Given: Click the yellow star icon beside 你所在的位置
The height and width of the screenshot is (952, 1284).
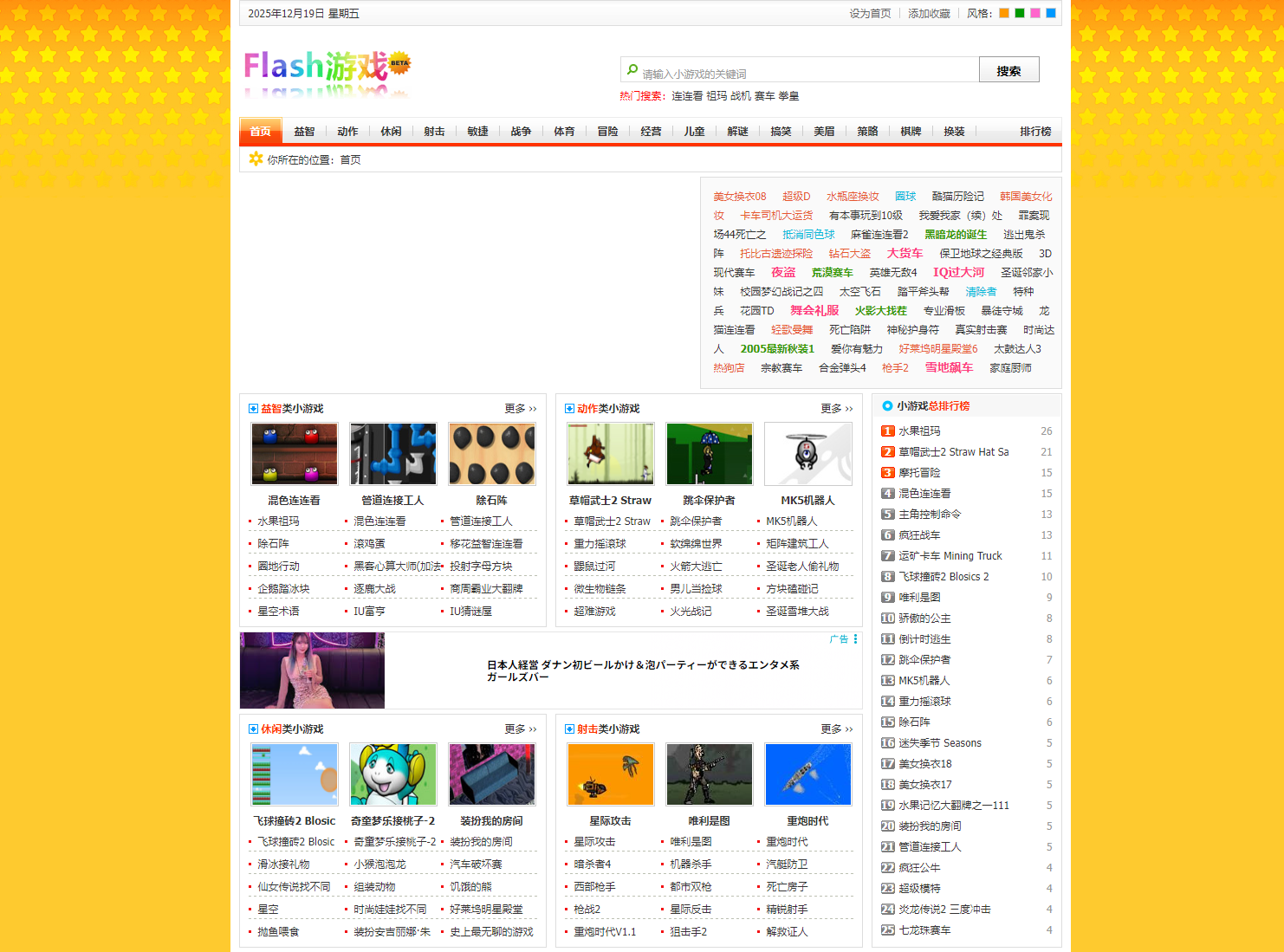Looking at the screenshot, I should tap(256, 159).
